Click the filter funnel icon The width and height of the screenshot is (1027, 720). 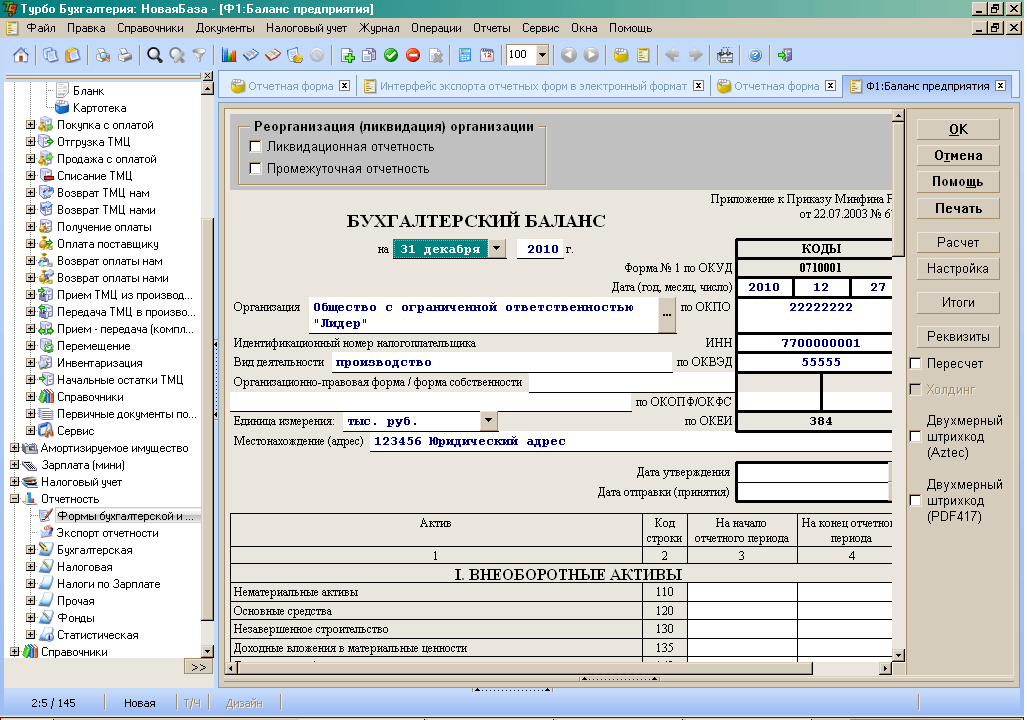tap(199, 55)
